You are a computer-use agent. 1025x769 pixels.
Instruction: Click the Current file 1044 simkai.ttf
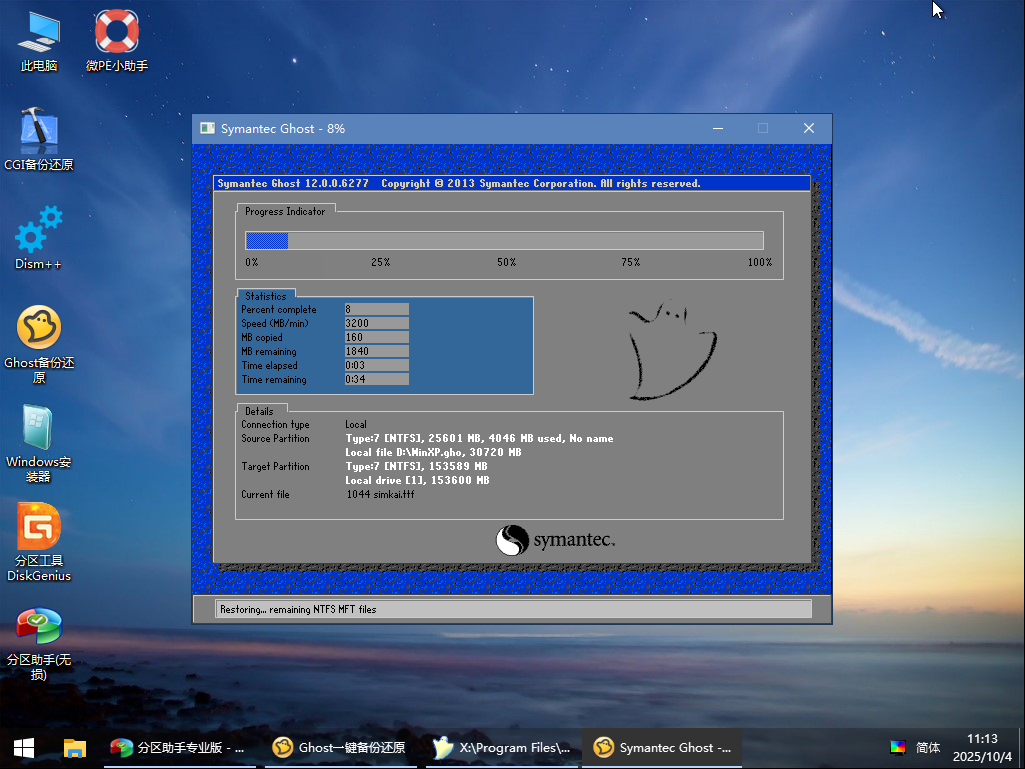click(380, 494)
